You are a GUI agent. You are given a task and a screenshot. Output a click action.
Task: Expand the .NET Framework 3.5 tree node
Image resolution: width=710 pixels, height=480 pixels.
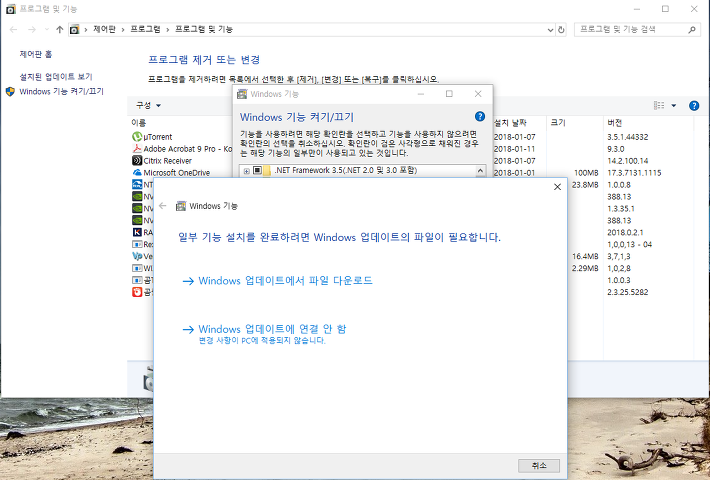(x=246, y=171)
